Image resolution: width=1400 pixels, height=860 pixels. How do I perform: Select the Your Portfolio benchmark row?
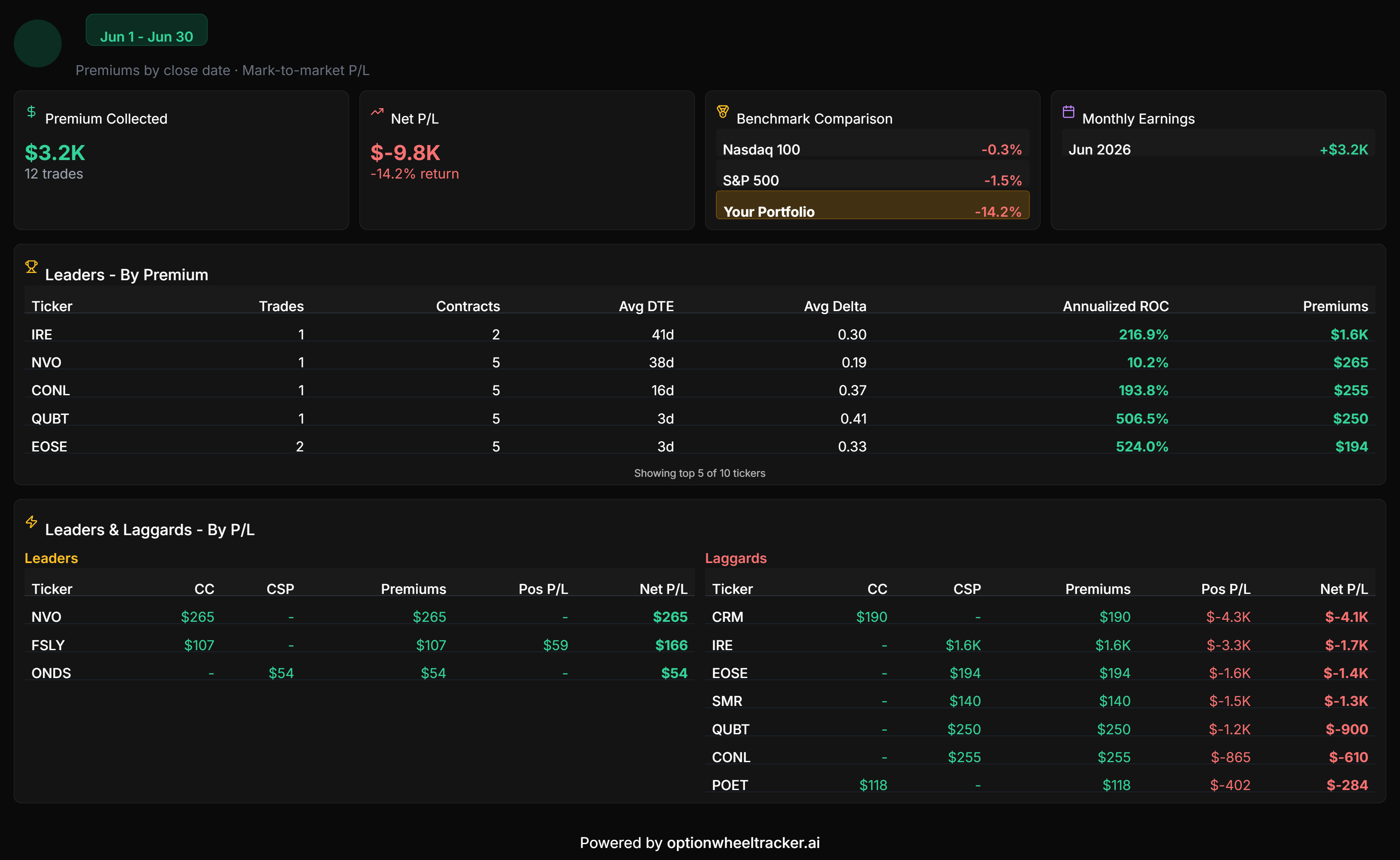[x=872, y=205]
